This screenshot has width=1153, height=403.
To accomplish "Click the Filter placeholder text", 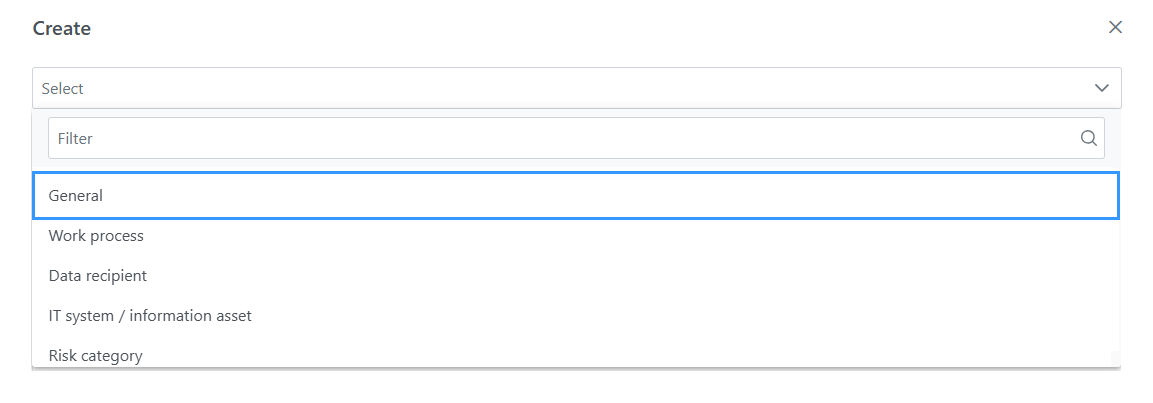I will (x=75, y=138).
